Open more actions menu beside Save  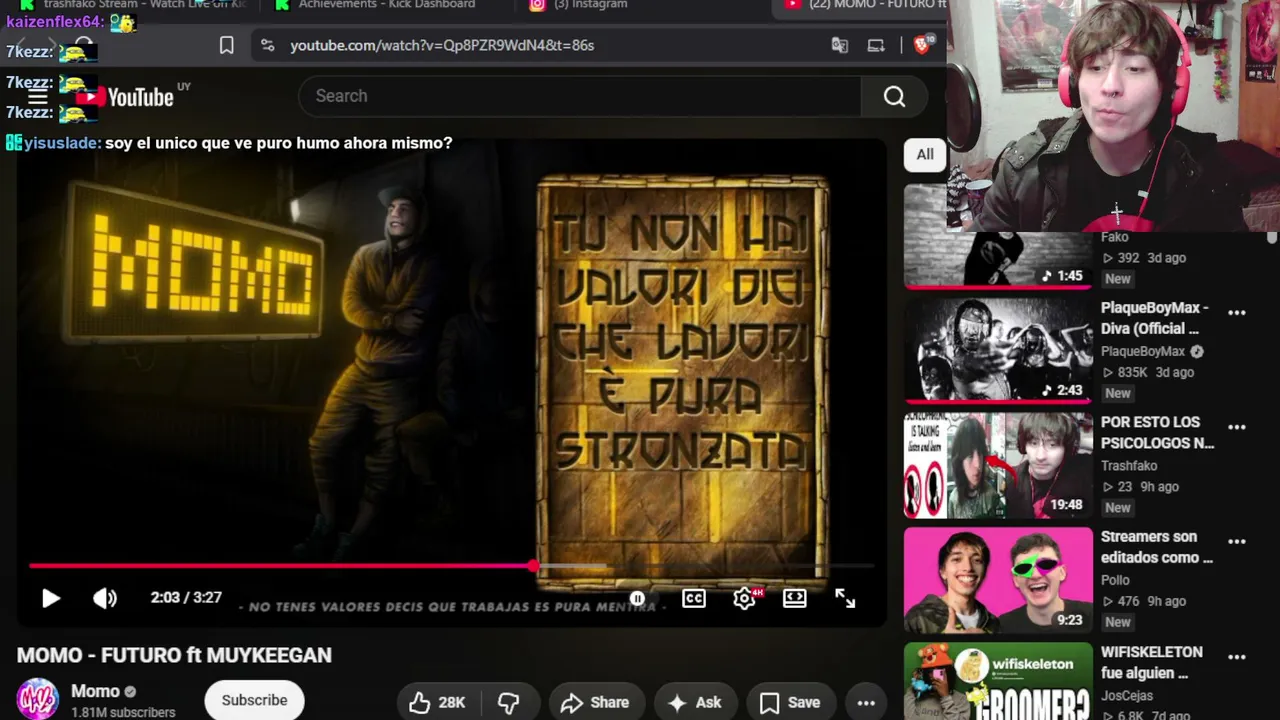click(x=866, y=702)
